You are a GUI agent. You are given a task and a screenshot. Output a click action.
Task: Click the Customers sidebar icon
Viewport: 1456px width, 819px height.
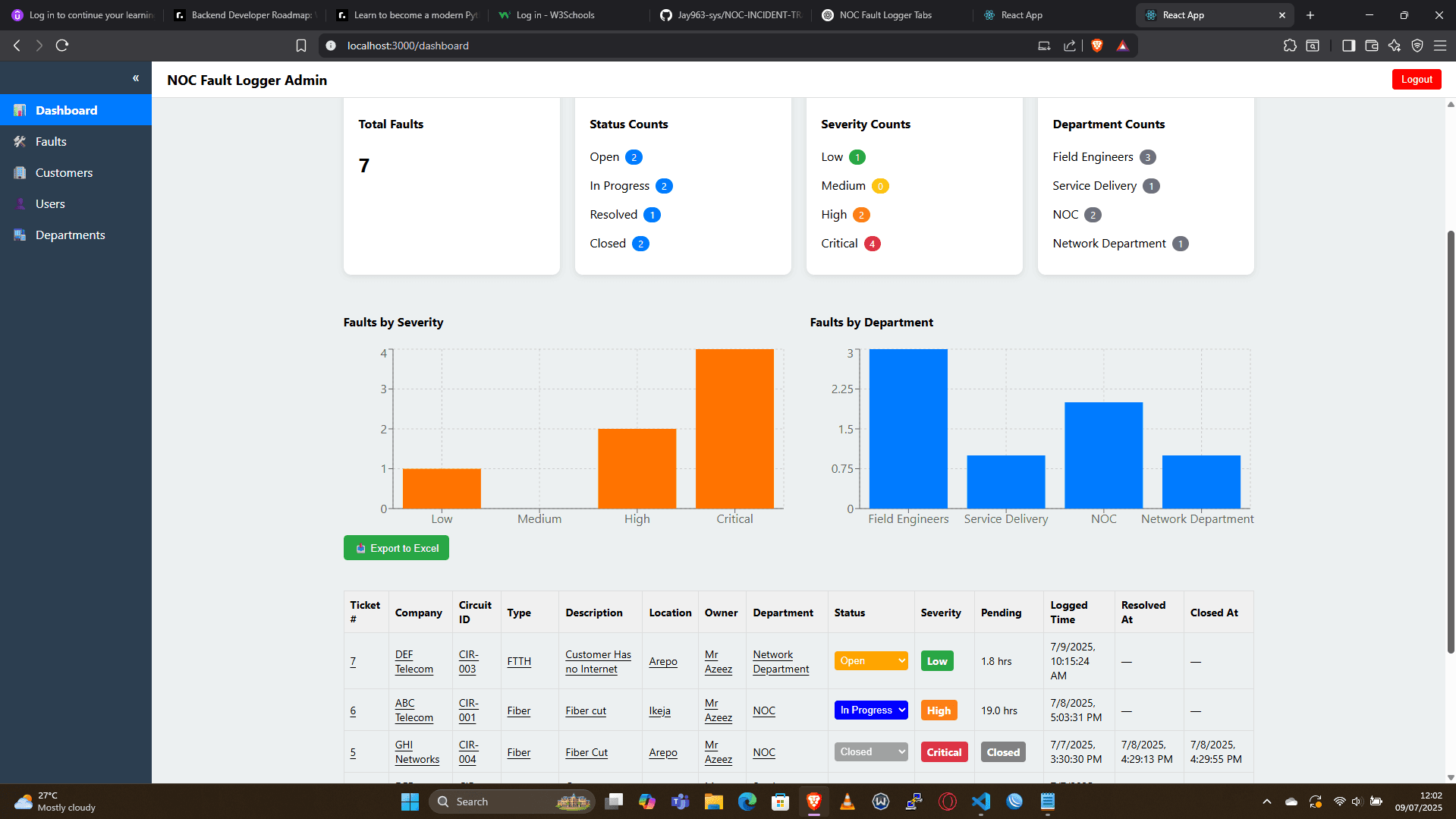(x=19, y=172)
